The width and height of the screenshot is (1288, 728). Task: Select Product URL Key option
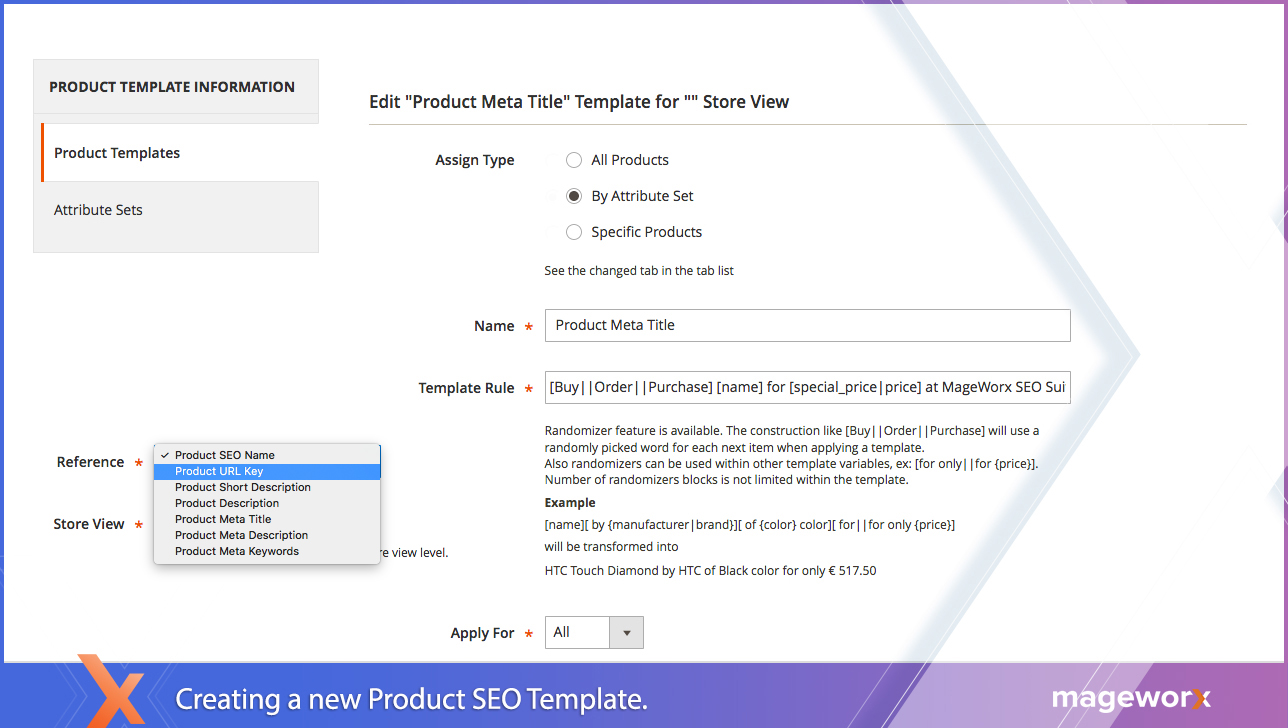[x=219, y=471]
